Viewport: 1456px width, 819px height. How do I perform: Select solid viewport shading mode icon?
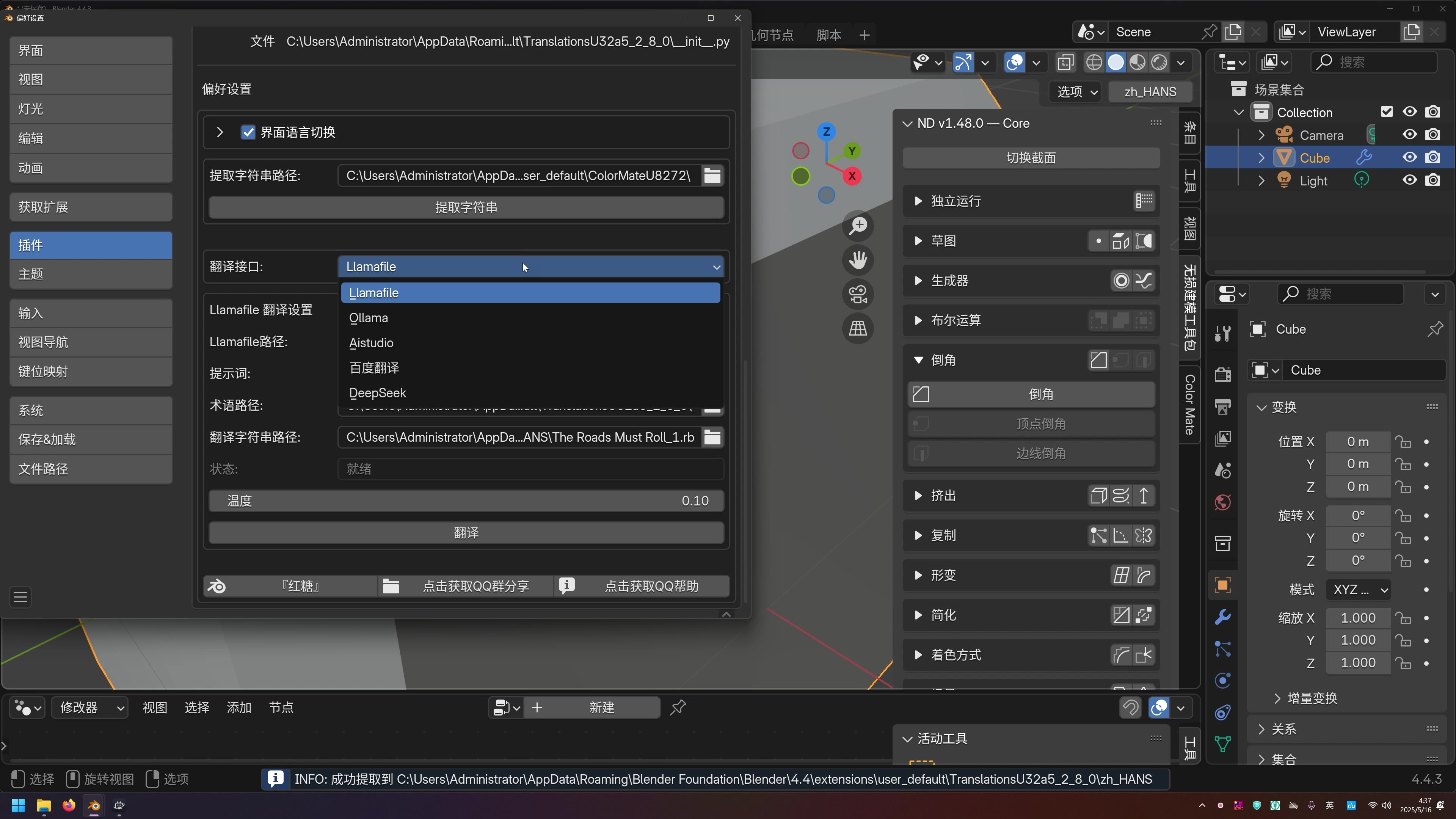pos(1116,62)
